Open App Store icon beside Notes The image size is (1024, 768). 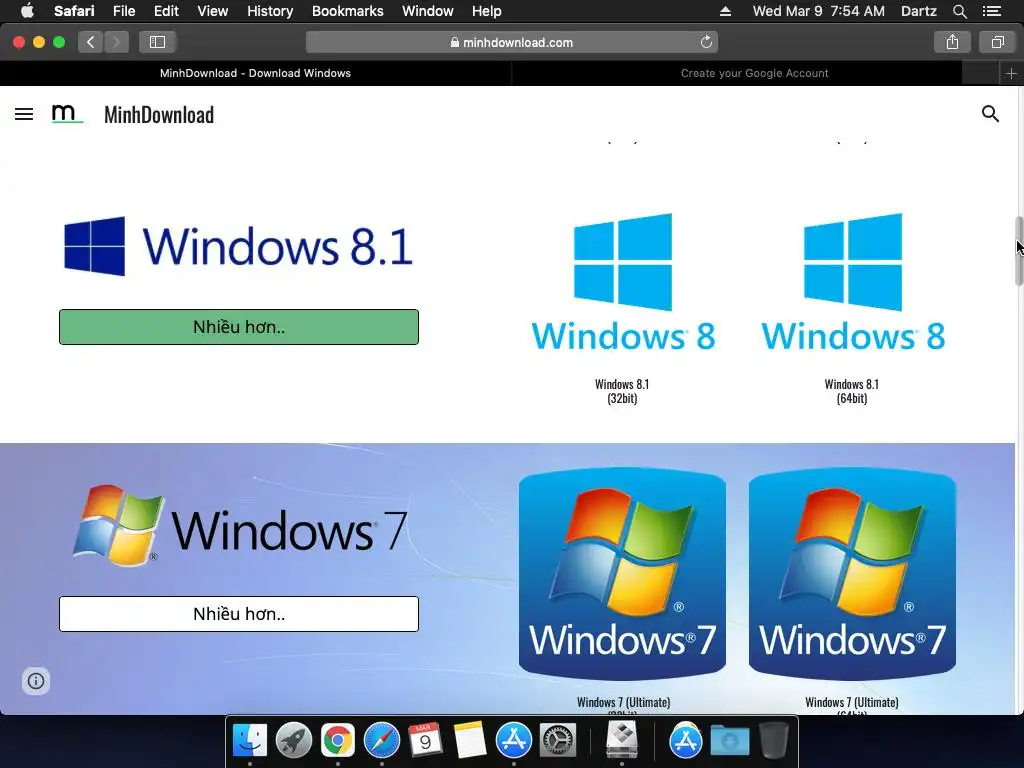point(514,741)
